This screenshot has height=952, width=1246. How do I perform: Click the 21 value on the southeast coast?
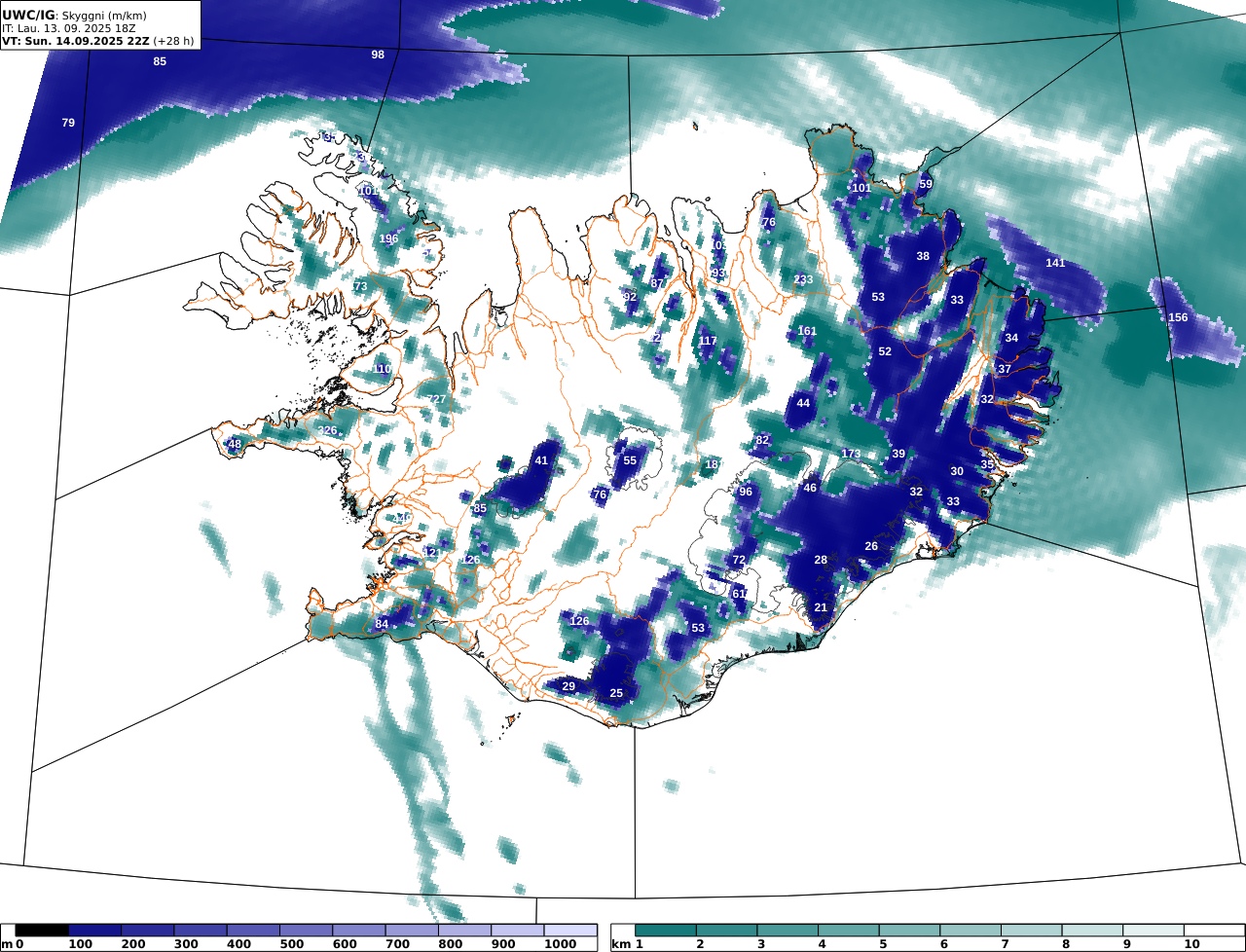coord(821,607)
